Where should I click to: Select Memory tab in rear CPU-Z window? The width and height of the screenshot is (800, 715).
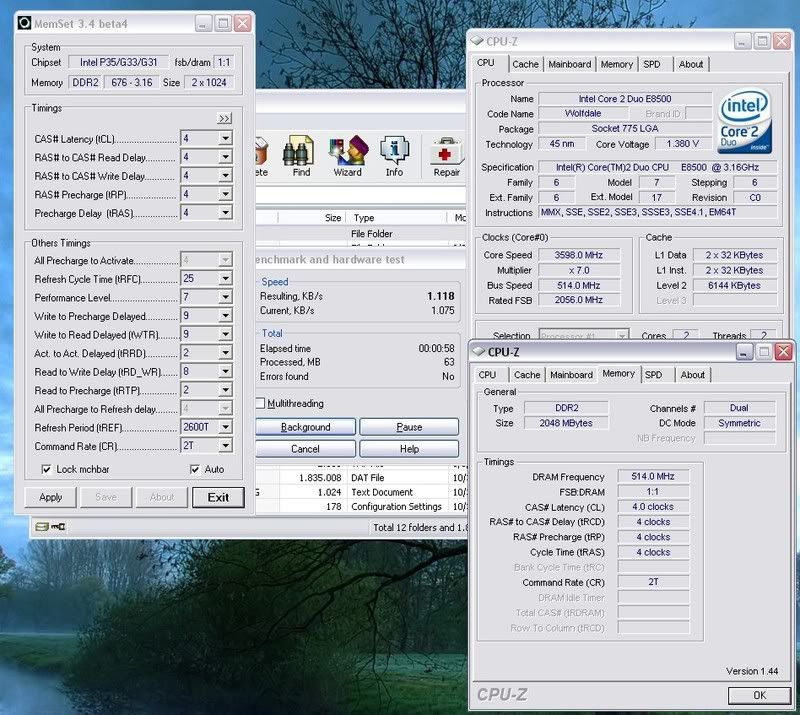616,64
